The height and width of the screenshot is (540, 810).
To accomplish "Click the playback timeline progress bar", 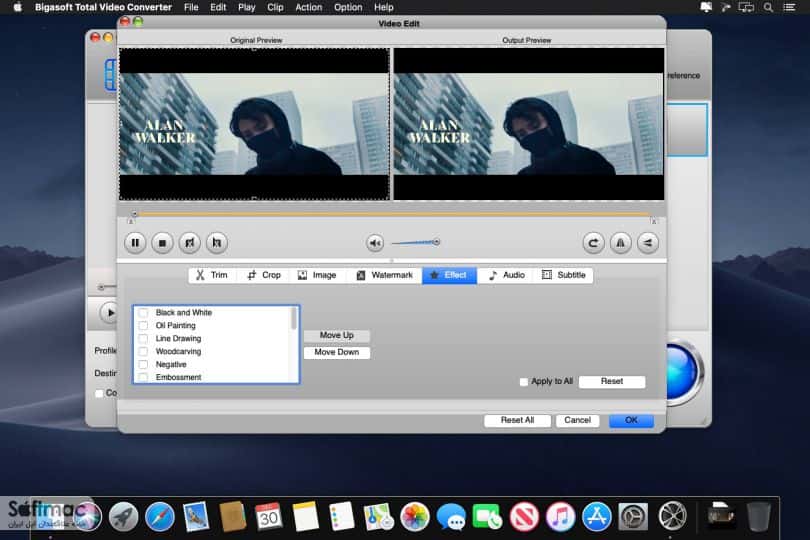I will (393, 213).
